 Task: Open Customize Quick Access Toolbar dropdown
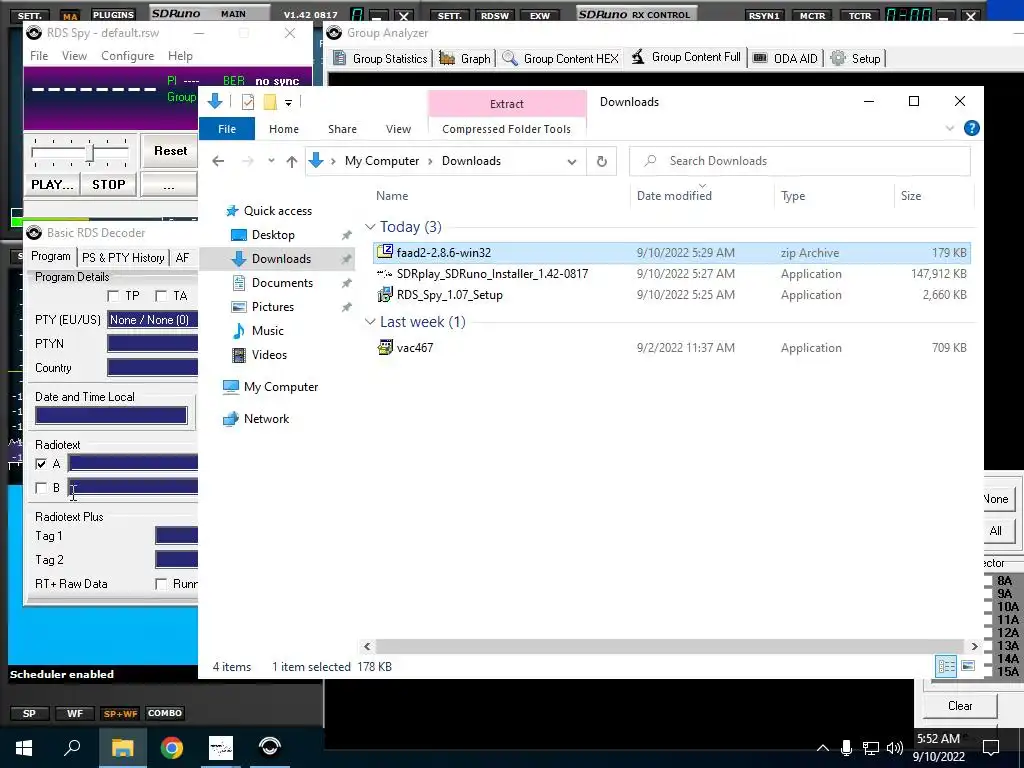288,103
